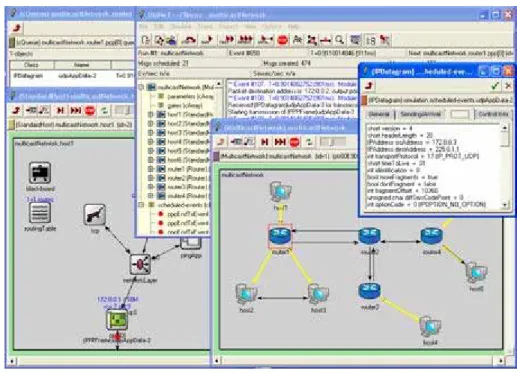Open the Options menu in main window

(272, 26)
